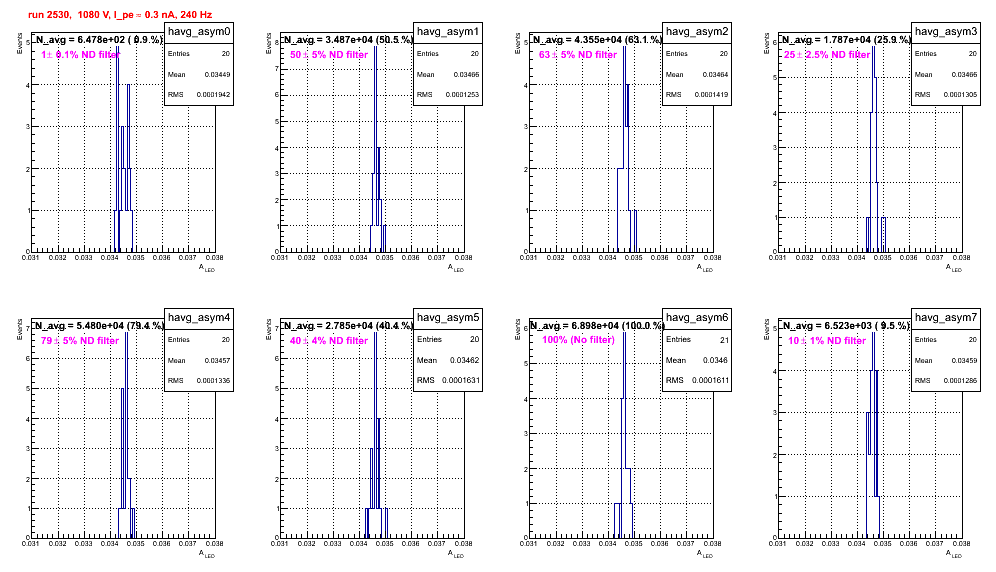Click N_avg = 6.523e+03 label
Image resolution: width=996 pixels, height=572 pixels.
846,326
